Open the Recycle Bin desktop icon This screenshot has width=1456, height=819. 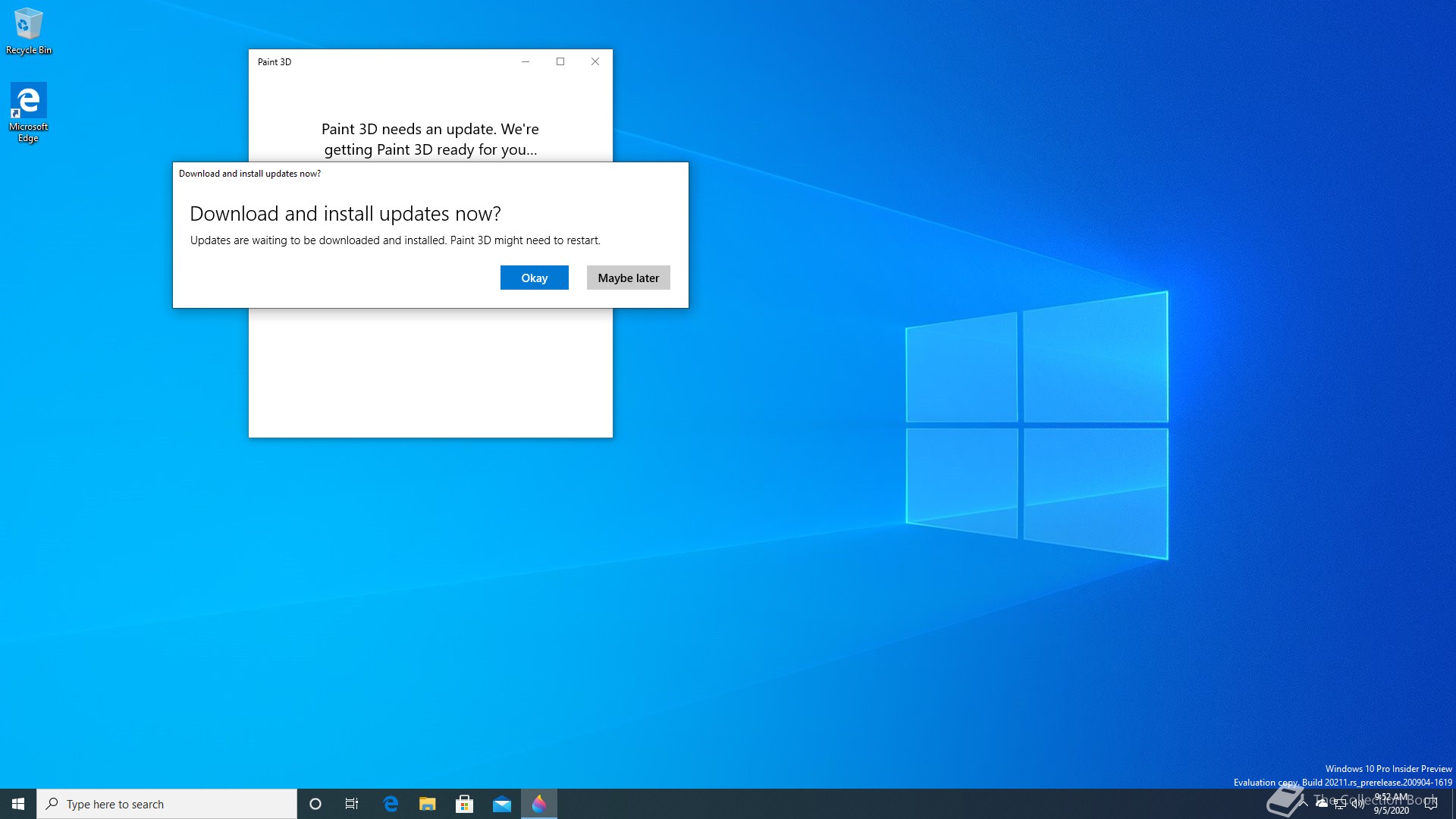pos(29,31)
